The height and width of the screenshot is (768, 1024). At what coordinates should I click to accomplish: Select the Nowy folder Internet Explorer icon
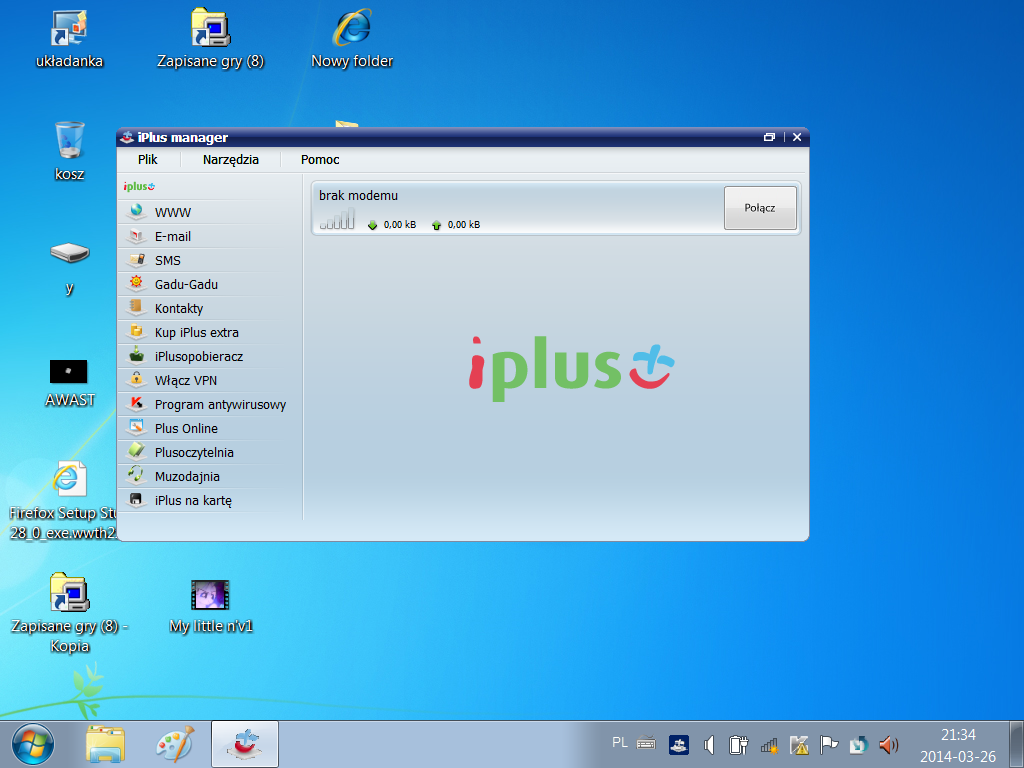click(x=352, y=39)
